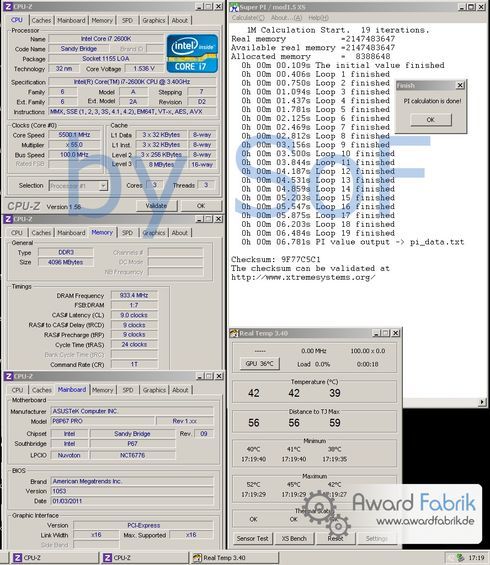Viewport: 490px width, 565px height.
Task: Click the Validate button in CPU-Z
Action: click(156, 206)
